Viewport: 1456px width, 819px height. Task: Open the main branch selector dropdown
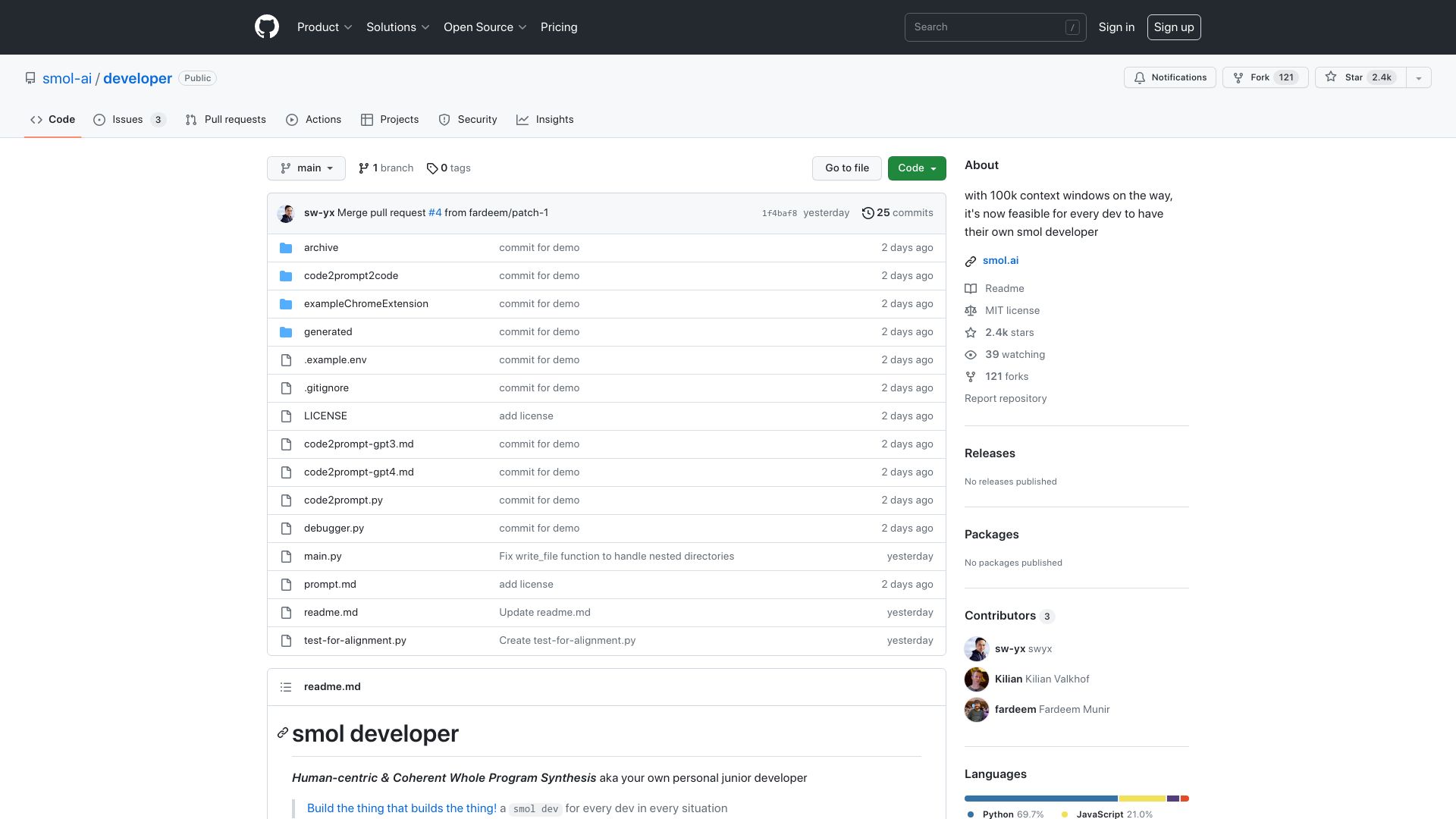[x=306, y=168]
